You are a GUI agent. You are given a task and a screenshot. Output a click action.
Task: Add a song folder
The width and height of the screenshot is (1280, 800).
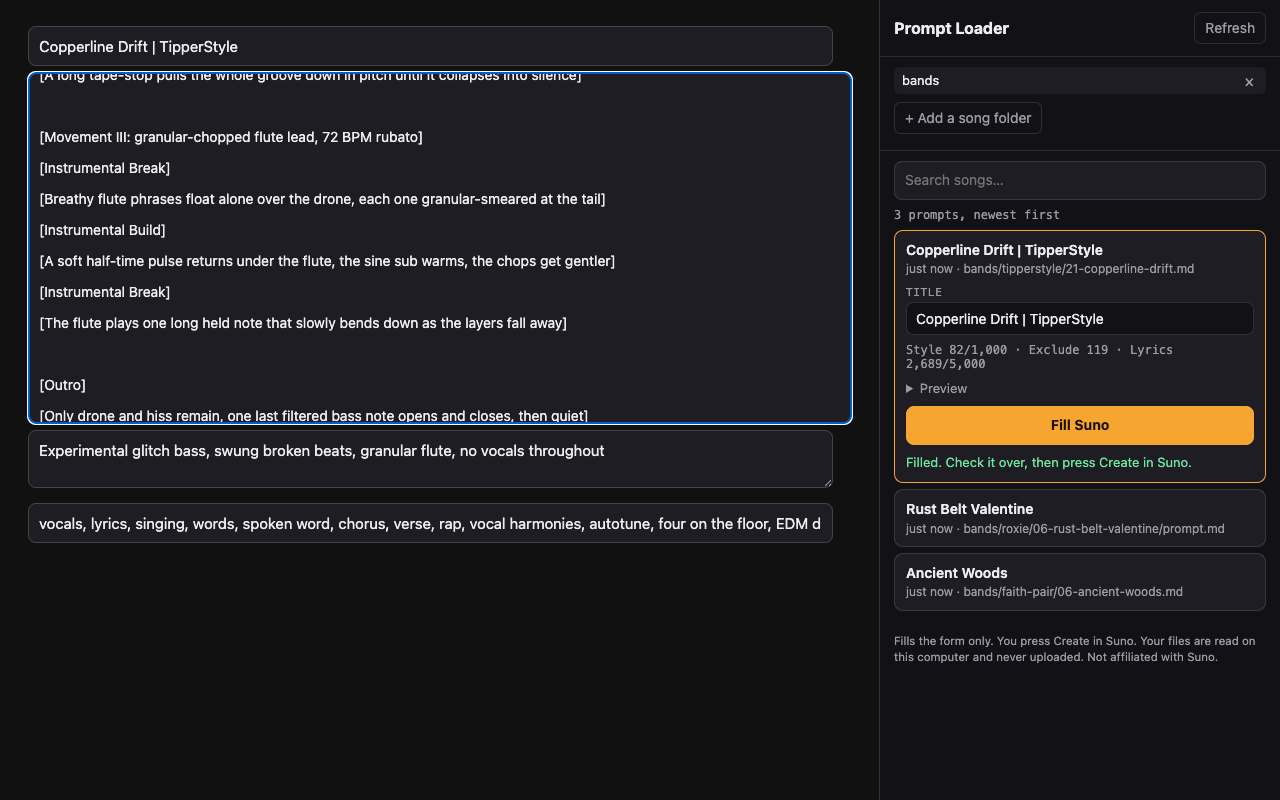[x=968, y=118]
